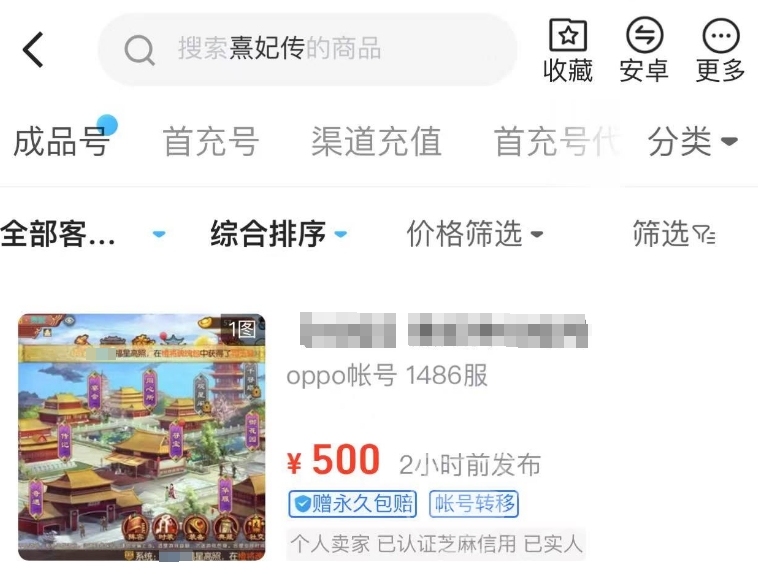Select the 成品号 tab
Viewport: 758px width, 574px height.
coord(60,142)
